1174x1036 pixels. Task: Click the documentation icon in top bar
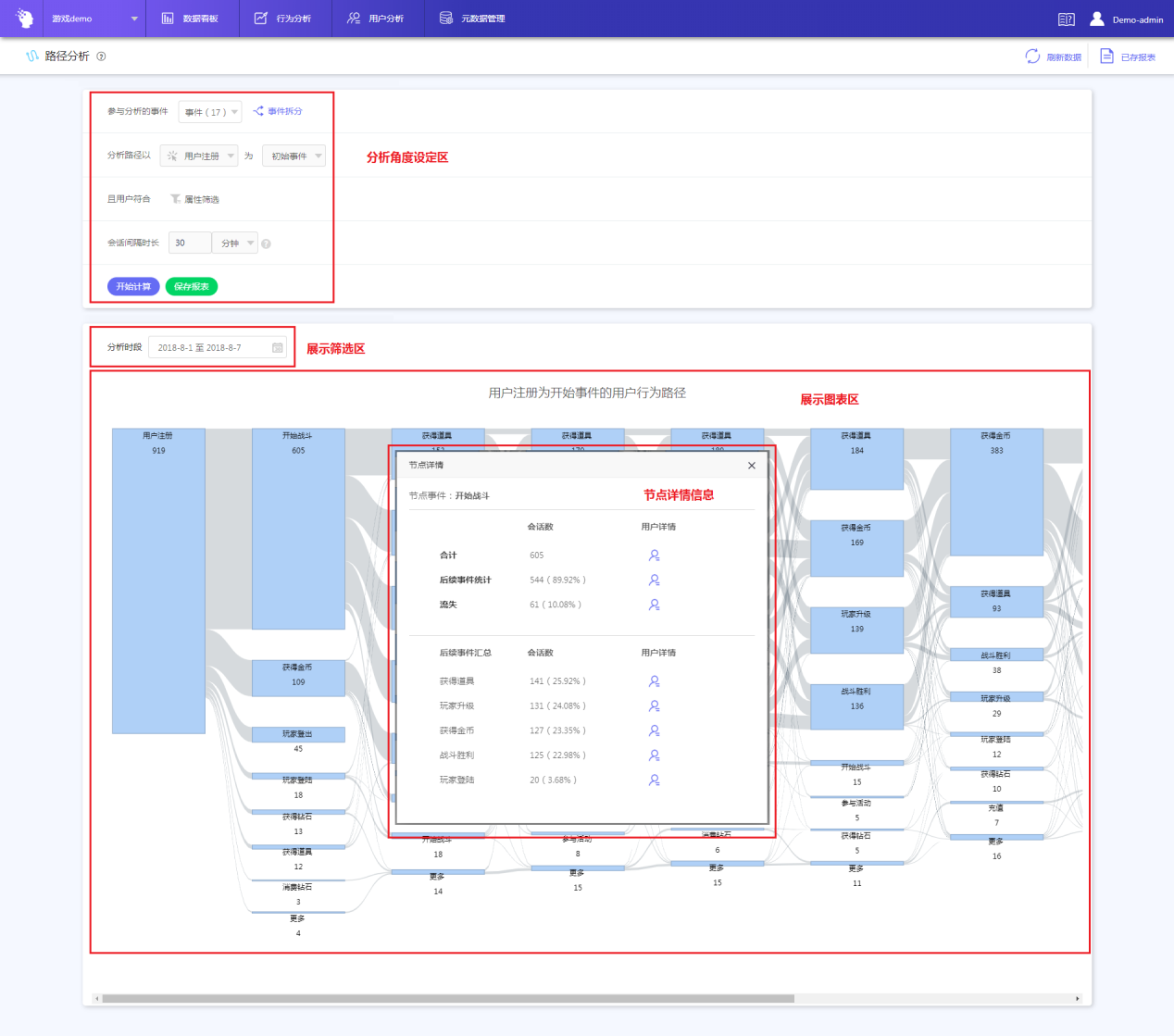coord(1066,19)
